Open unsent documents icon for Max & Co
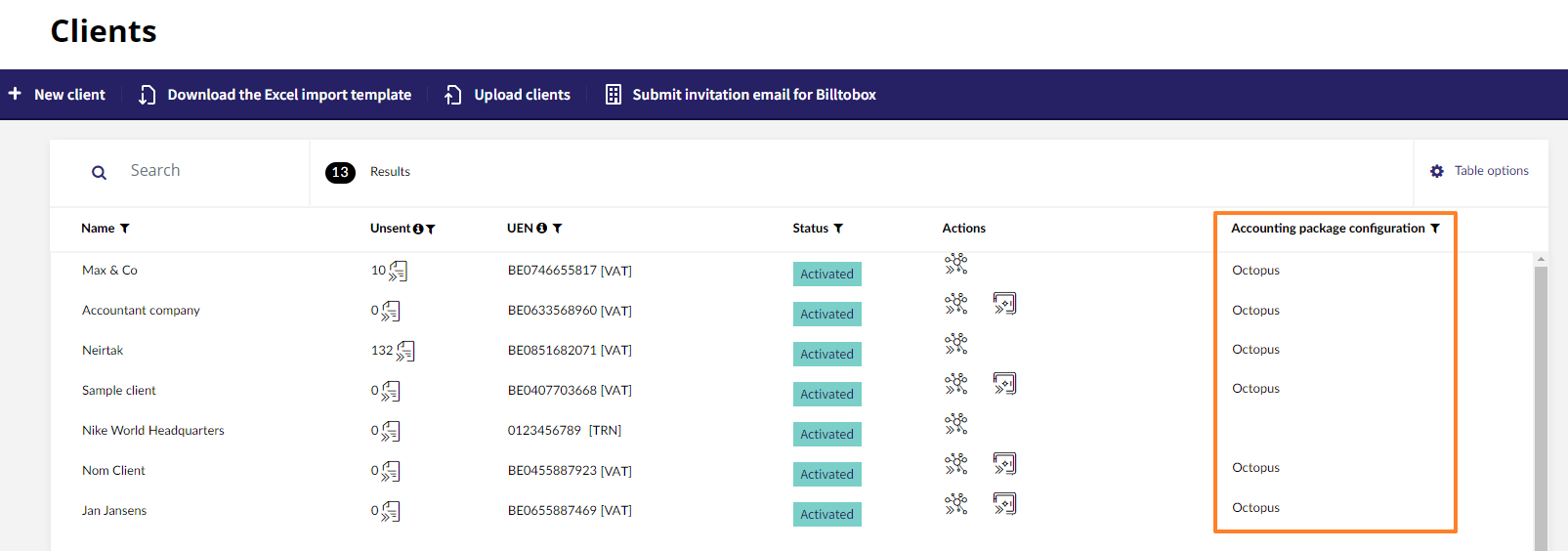This screenshot has width=1568, height=551. click(398, 272)
